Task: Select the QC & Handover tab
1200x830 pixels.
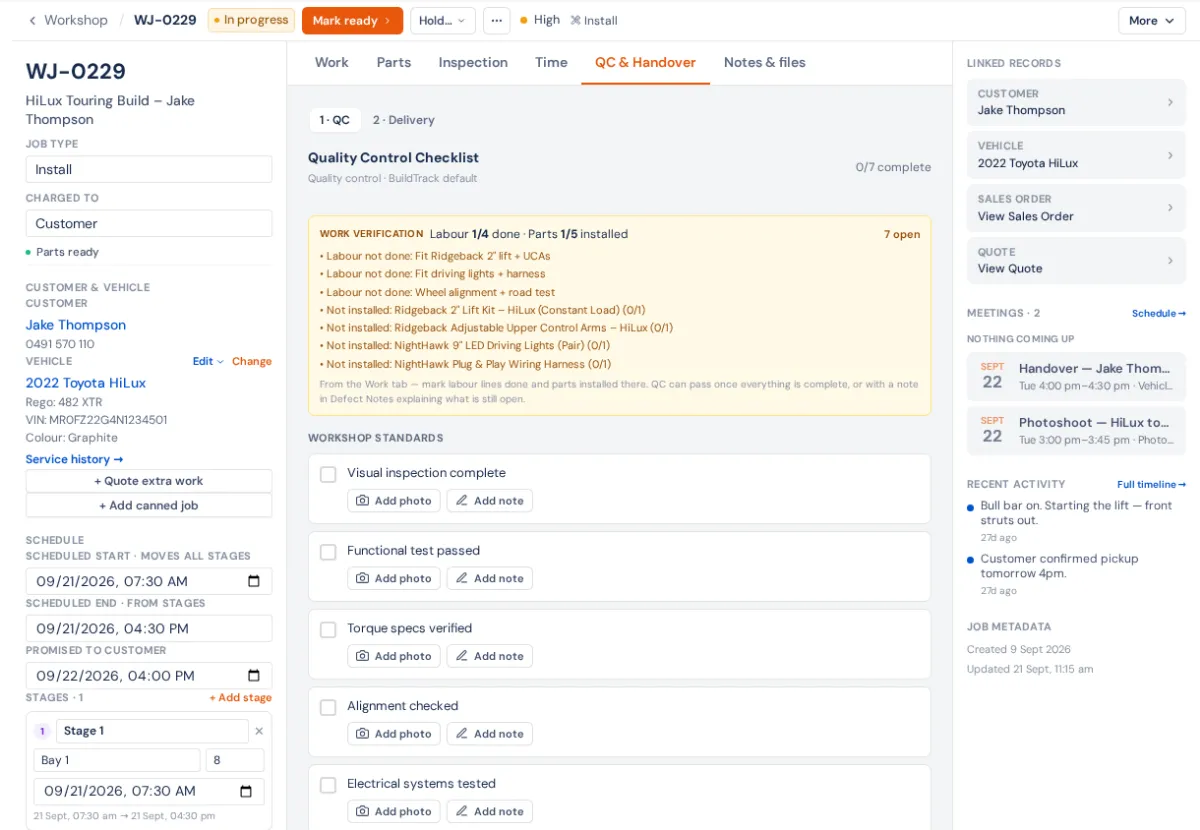Action: tap(645, 62)
